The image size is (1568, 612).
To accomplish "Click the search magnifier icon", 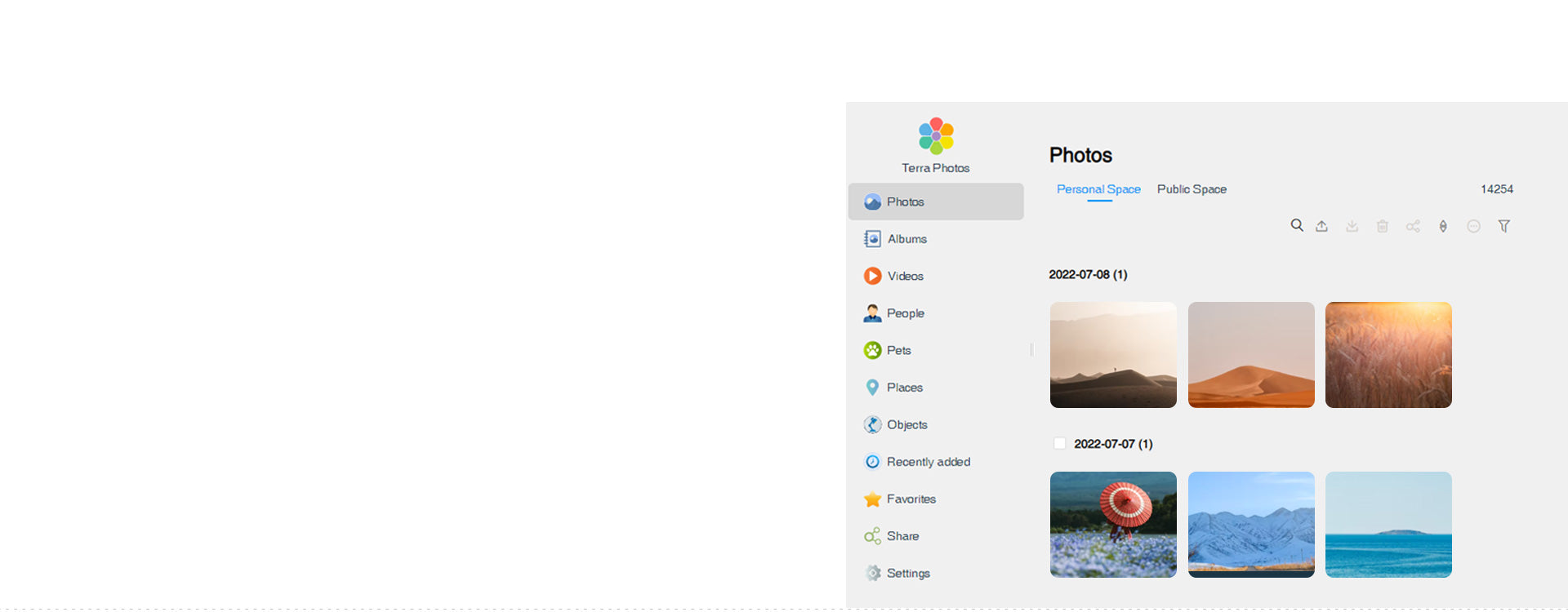I will (x=1296, y=225).
